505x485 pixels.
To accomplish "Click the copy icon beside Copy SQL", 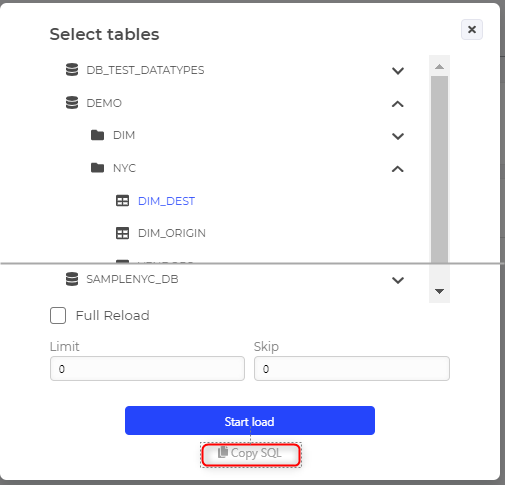I will coord(223,452).
